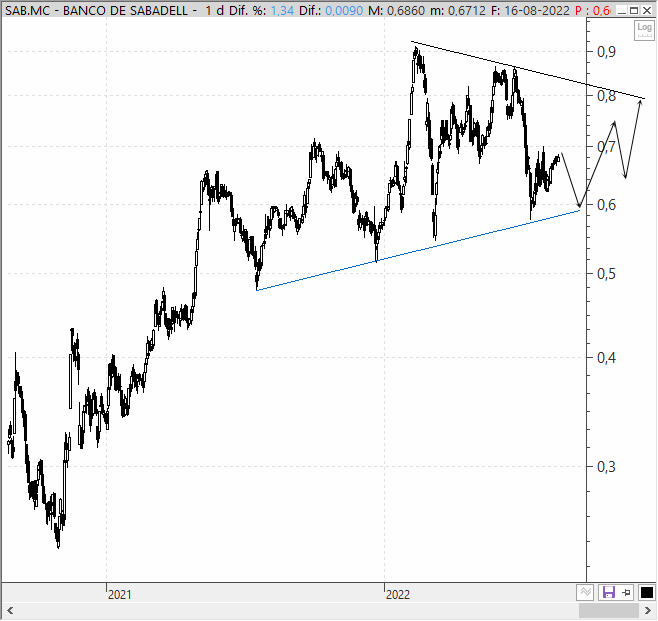Image resolution: width=658 pixels, height=621 pixels.
Task: Click the Dif. value '0,0090'
Action: pos(344,10)
